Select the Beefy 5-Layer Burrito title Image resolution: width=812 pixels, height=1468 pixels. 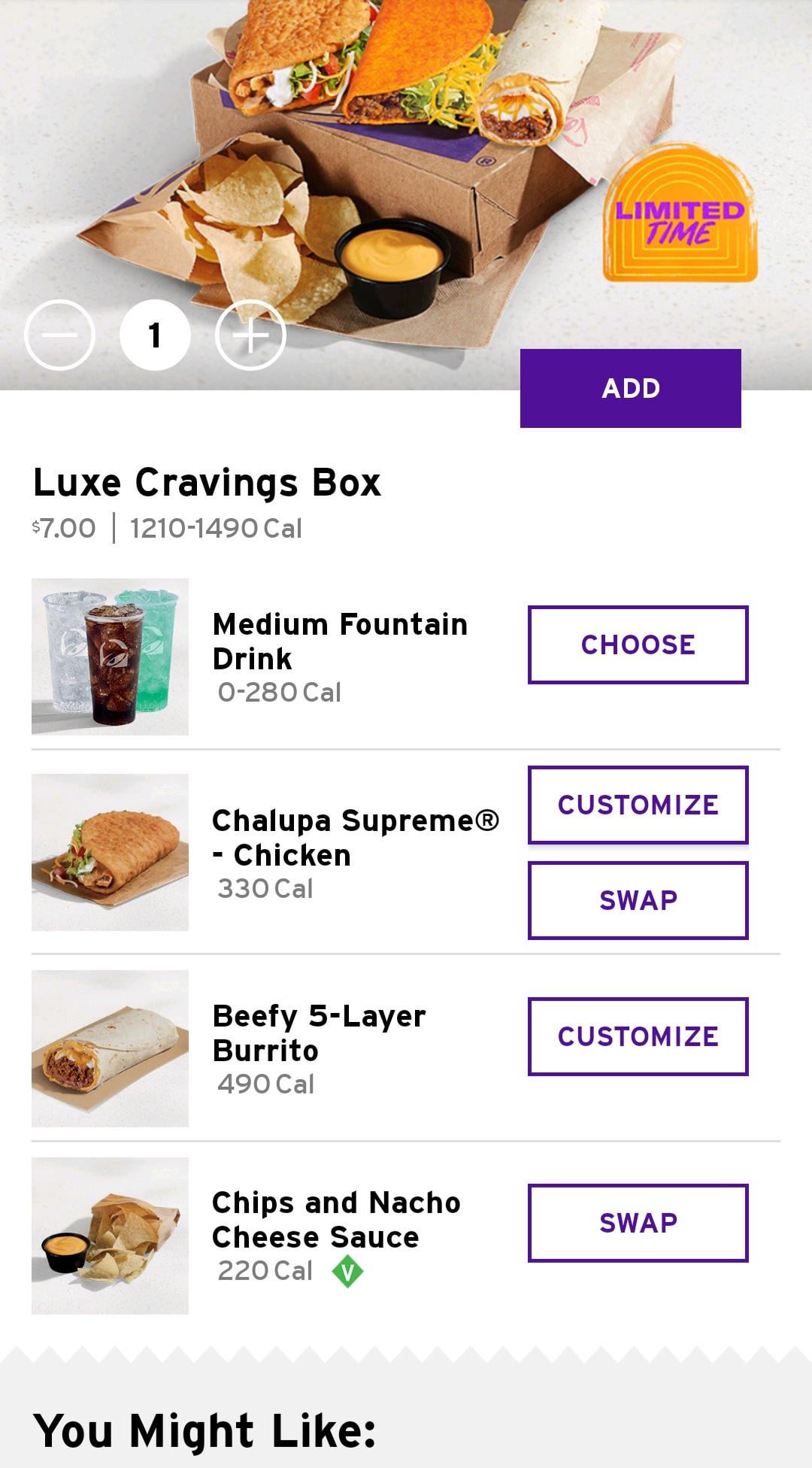pyautogui.click(x=319, y=1033)
